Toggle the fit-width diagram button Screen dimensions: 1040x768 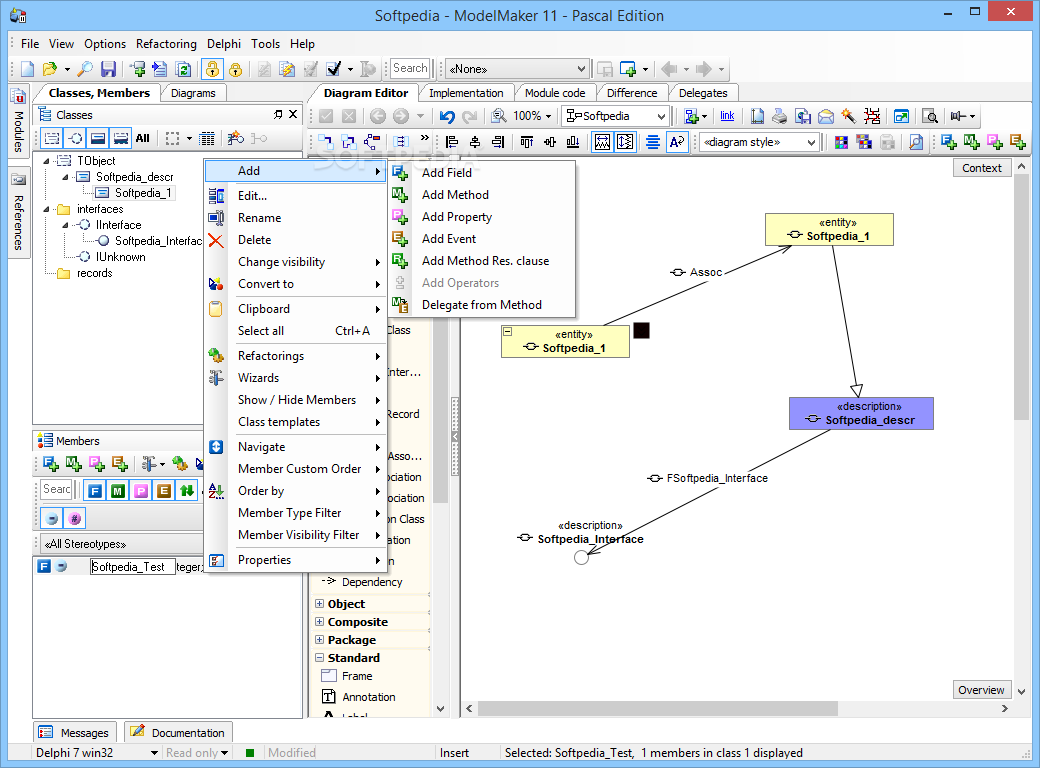click(602, 142)
